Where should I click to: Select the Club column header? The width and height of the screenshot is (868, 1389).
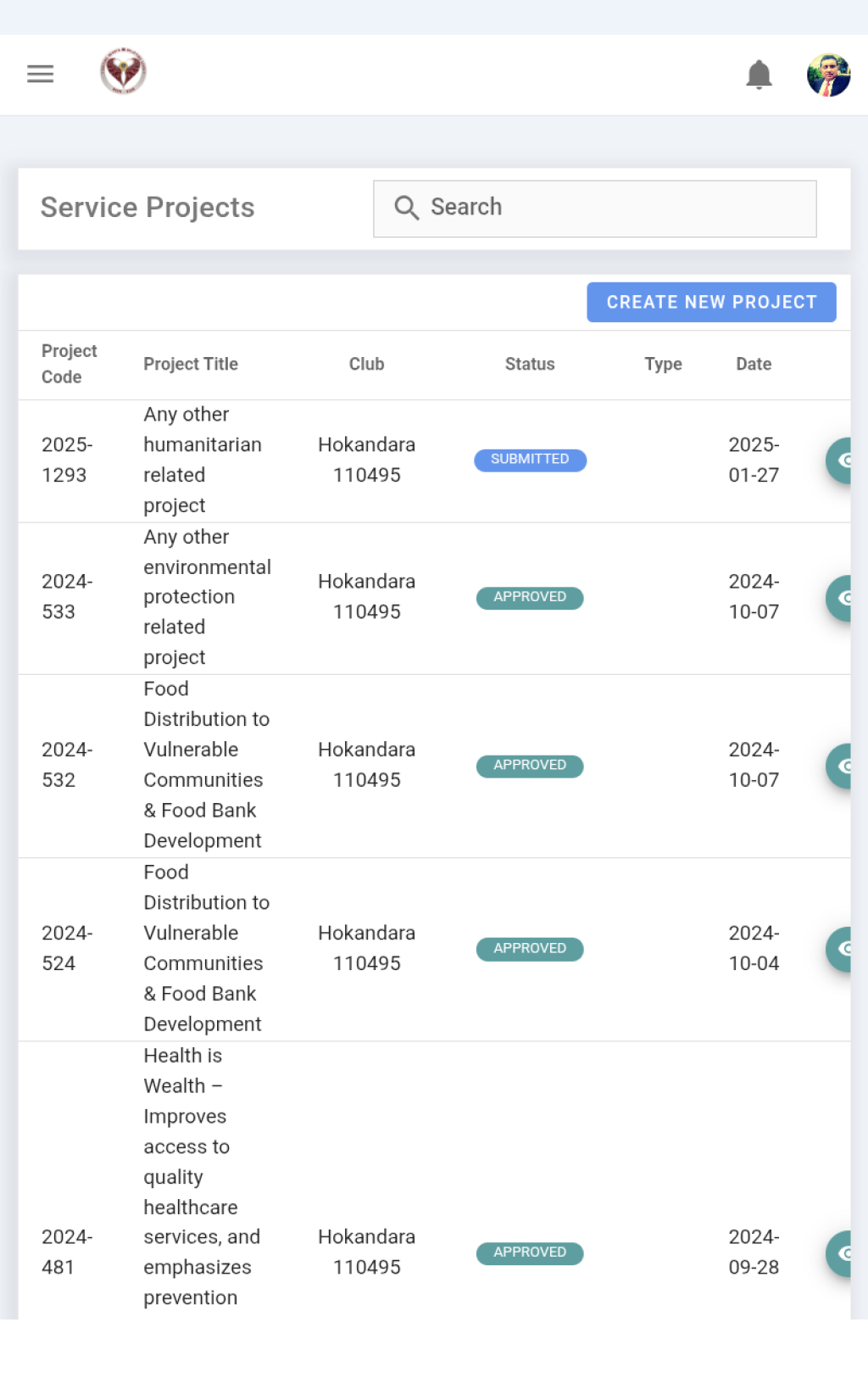click(x=367, y=364)
